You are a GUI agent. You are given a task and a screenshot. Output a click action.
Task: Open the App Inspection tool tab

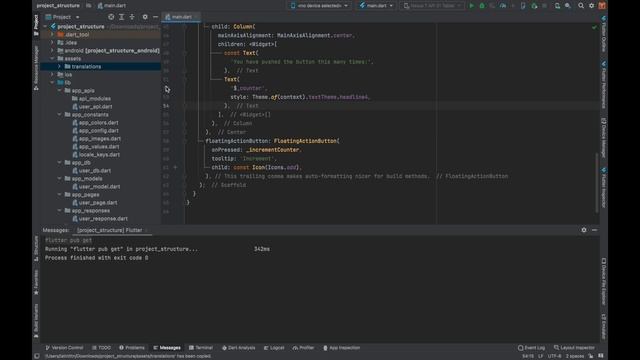tap(342, 348)
